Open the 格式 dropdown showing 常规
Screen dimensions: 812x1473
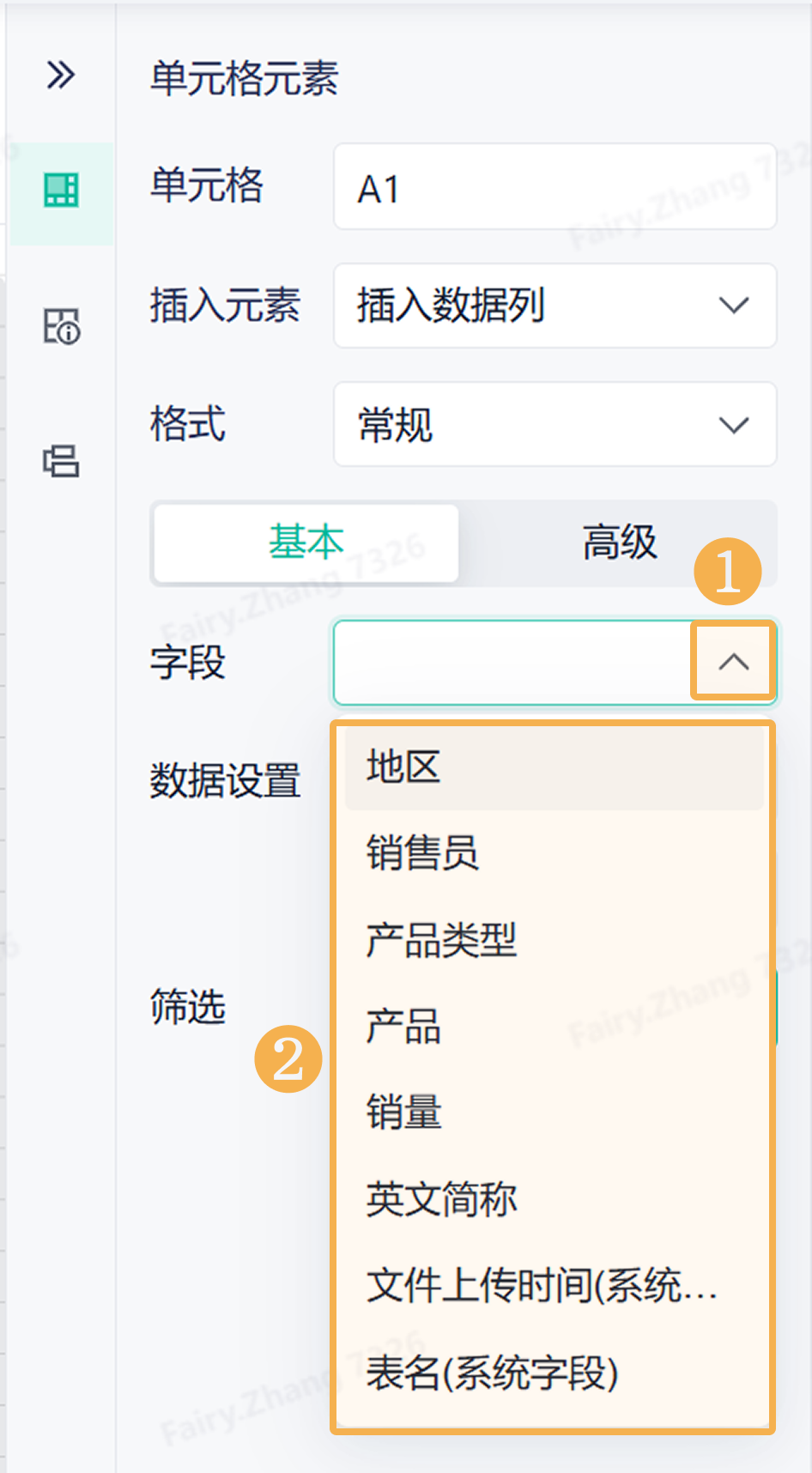pyautogui.click(x=554, y=425)
